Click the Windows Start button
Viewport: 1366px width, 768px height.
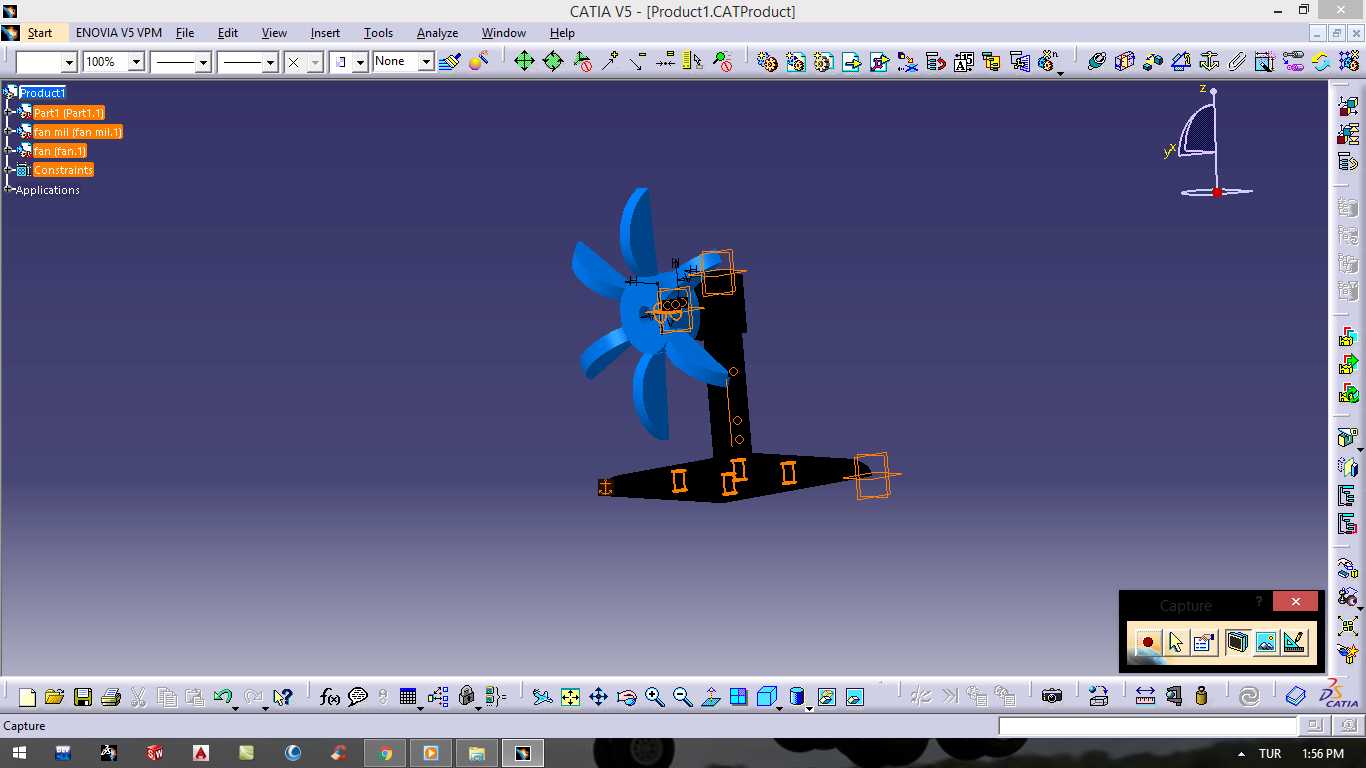pyautogui.click(x=20, y=753)
